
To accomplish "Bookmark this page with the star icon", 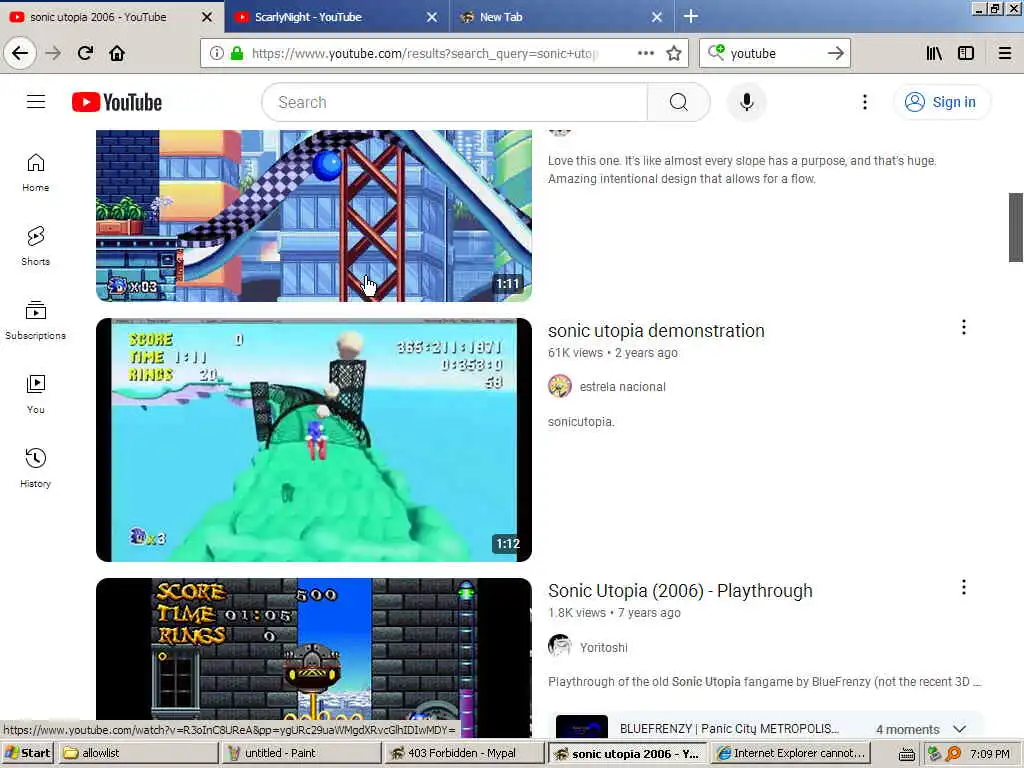I will pos(674,54).
